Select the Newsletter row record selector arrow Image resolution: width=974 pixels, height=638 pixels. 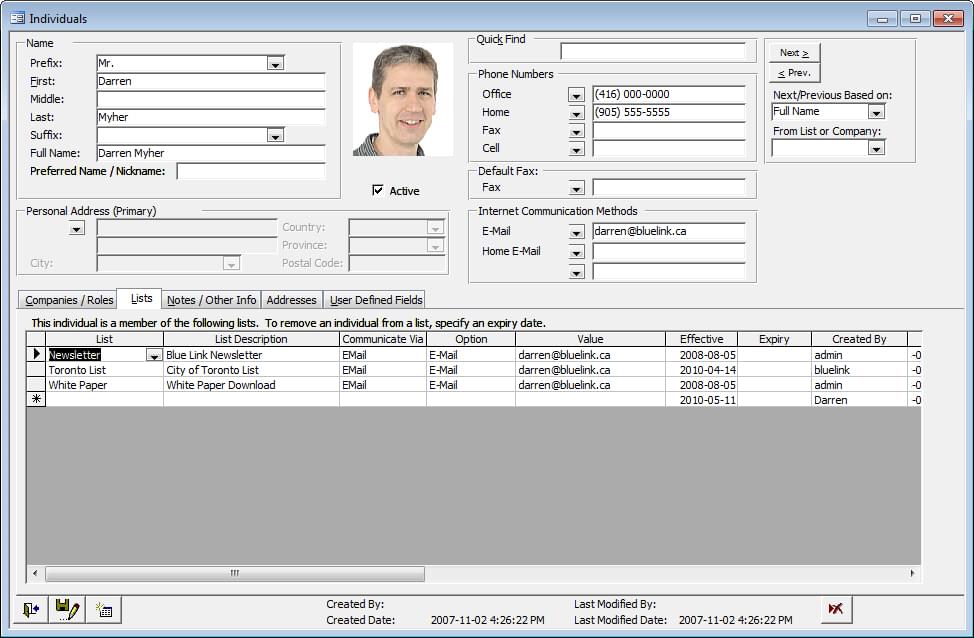point(36,355)
